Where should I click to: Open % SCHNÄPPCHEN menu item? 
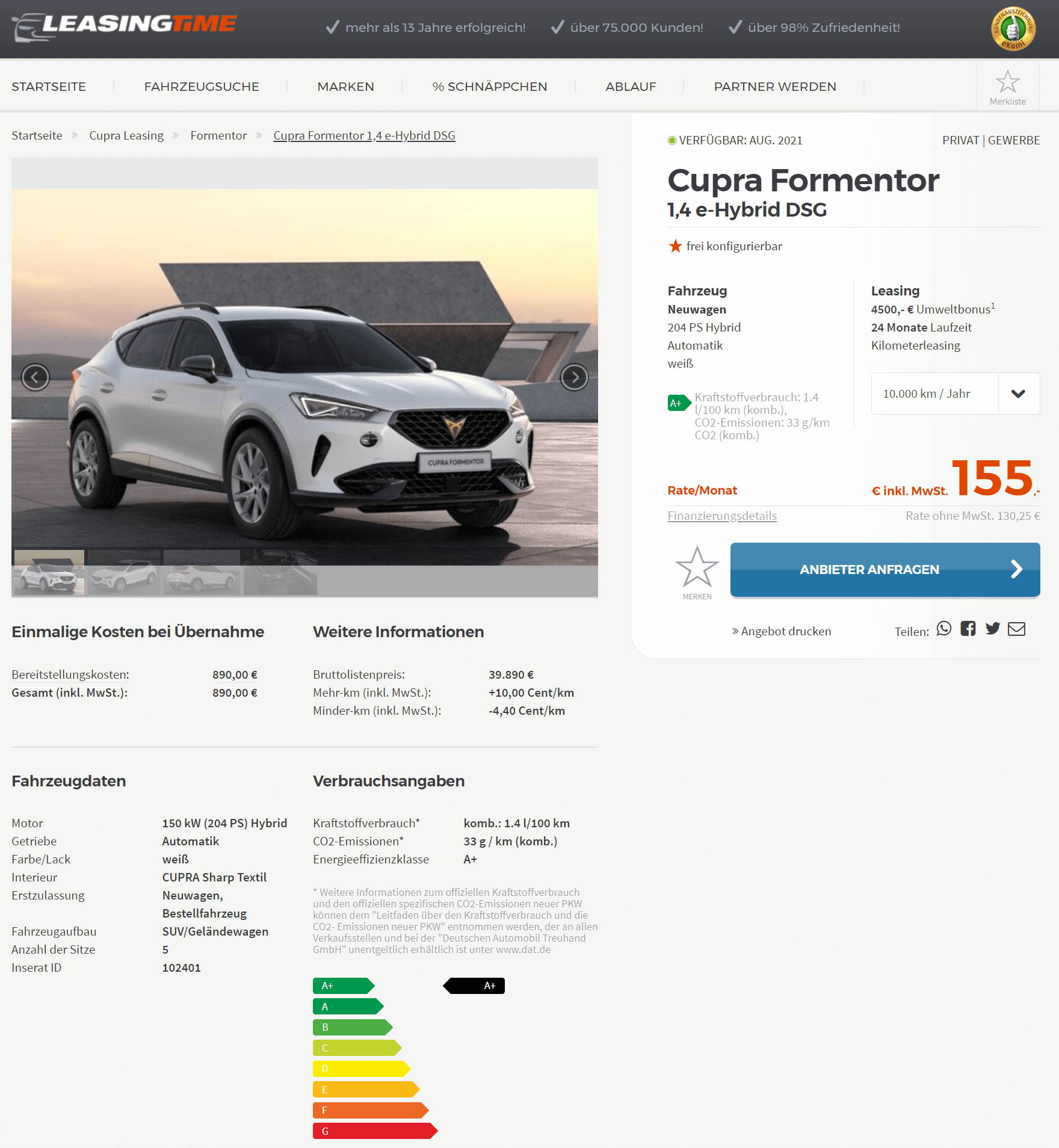(x=490, y=87)
